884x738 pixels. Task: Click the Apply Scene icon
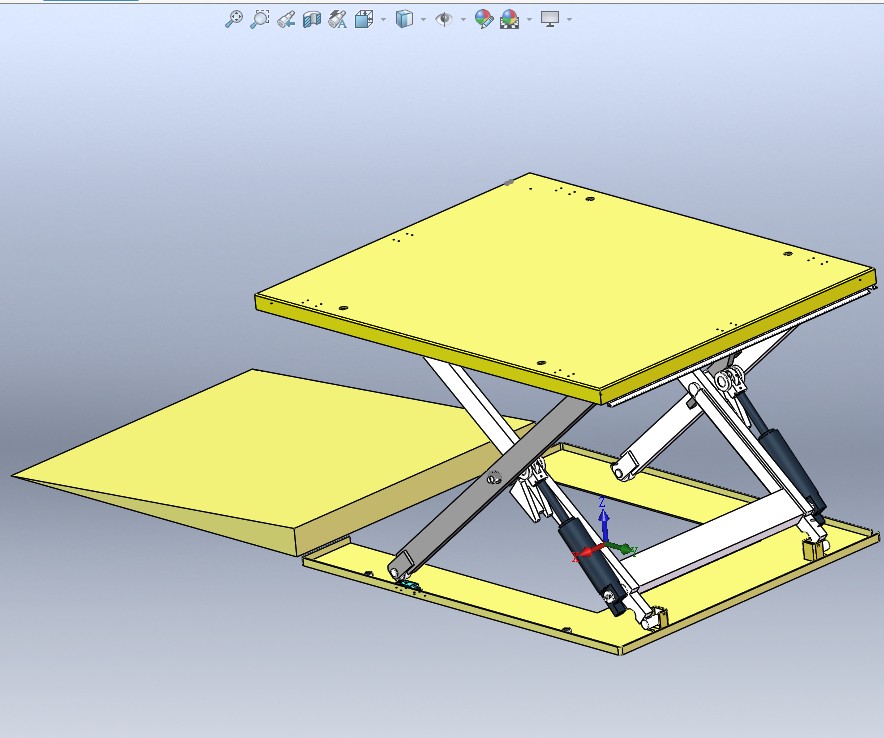(509, 17)
